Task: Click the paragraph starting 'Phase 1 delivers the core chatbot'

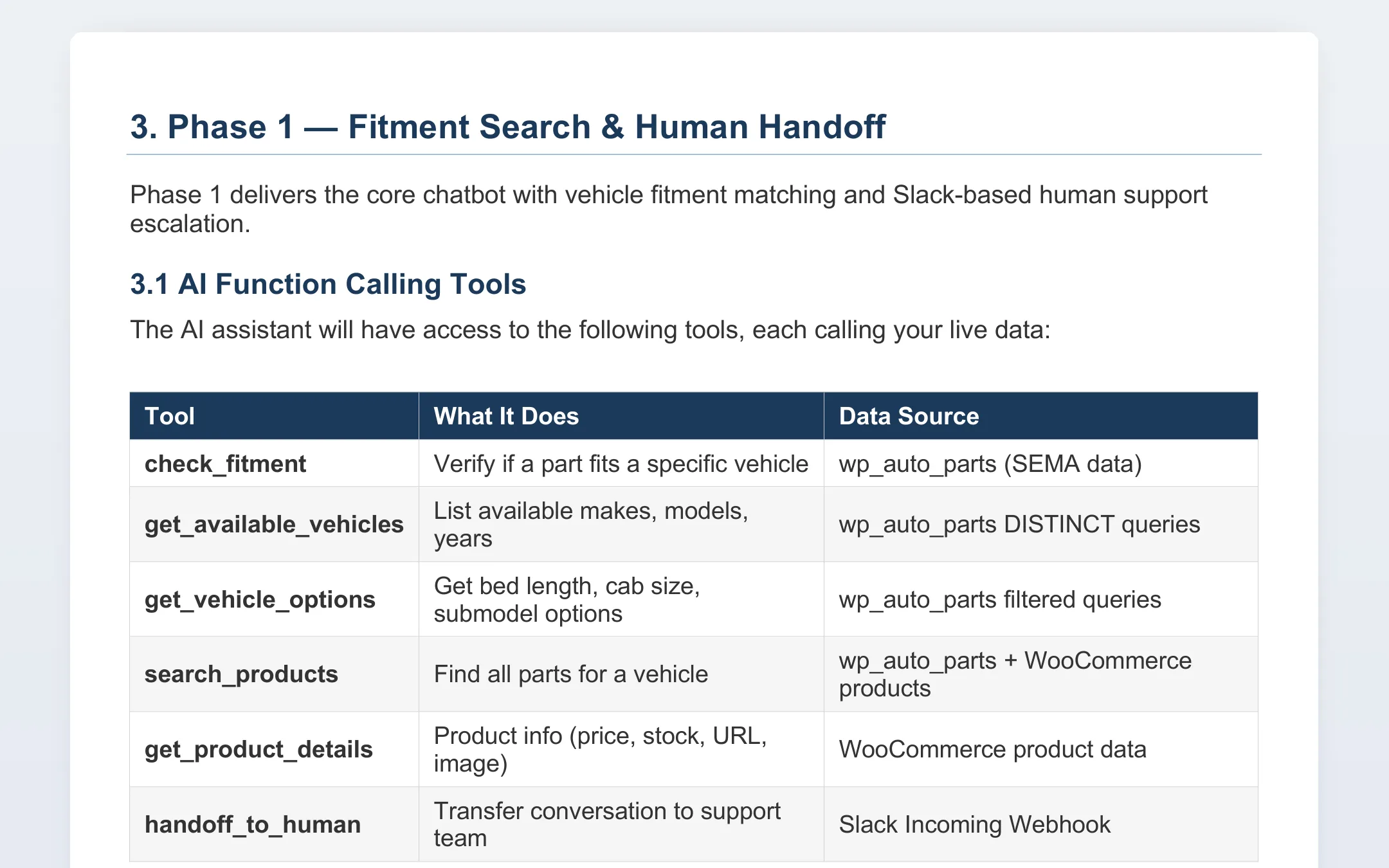Action: tap(669, 209)
